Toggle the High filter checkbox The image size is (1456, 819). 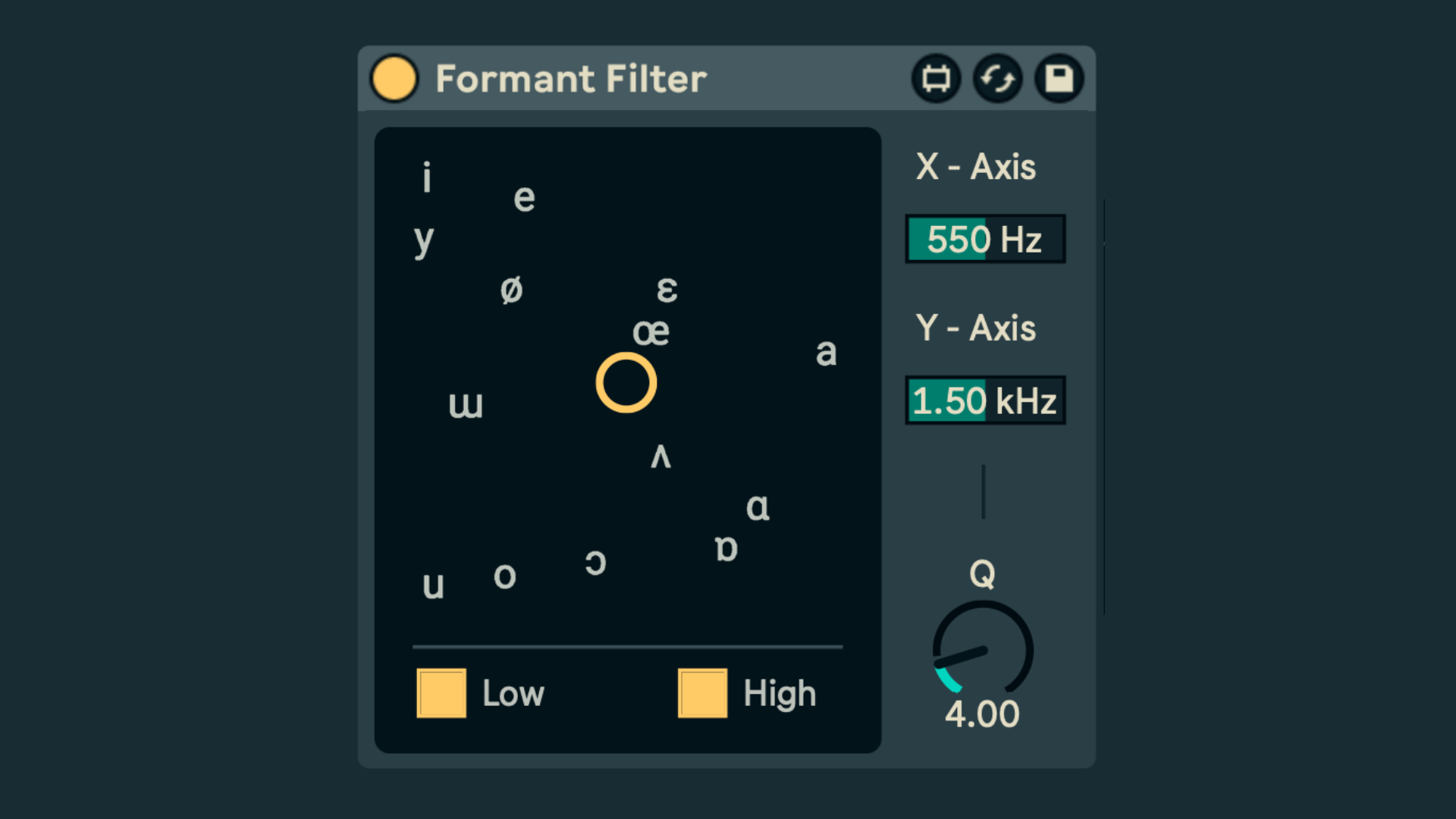pos(702,693)
